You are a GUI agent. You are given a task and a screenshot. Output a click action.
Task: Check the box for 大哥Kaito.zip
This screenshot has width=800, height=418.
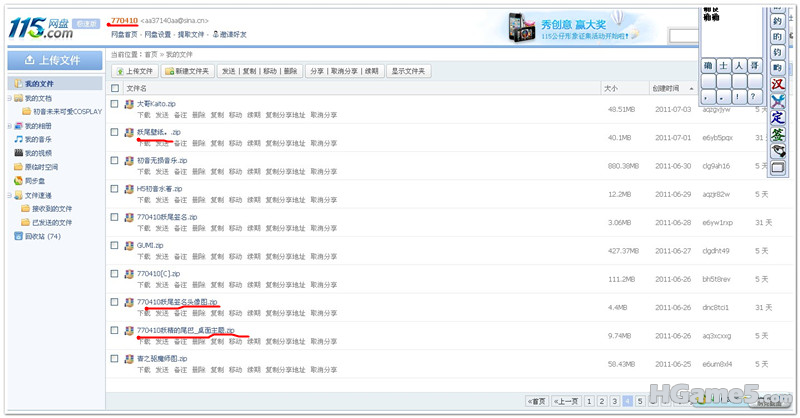(x=115, y=104)
